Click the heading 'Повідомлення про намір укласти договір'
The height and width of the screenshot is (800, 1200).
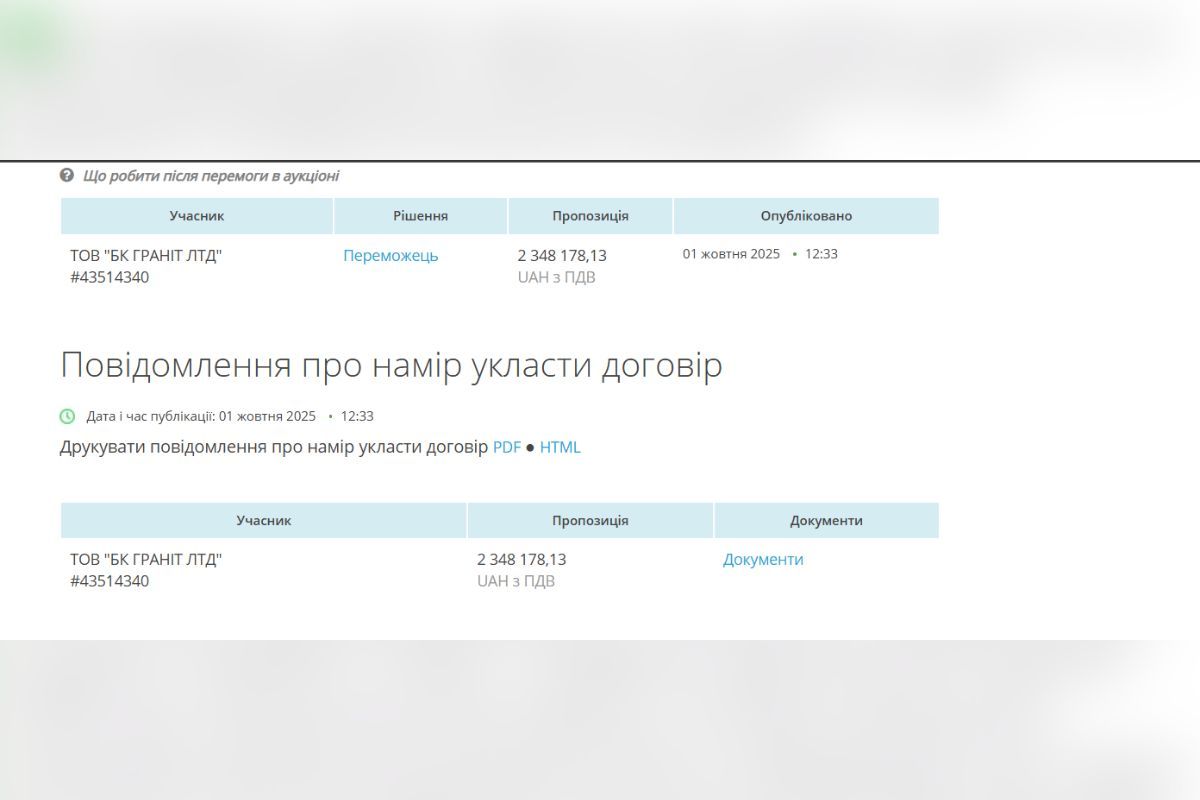392,365
